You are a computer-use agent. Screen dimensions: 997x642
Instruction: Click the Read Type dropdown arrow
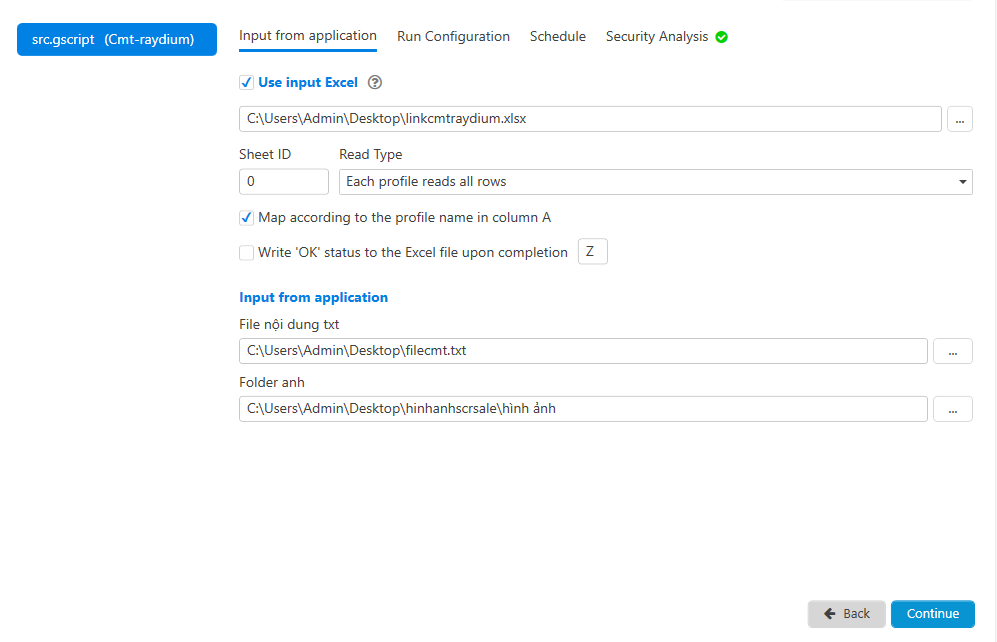pyautogui.click(x=962, y=182)
